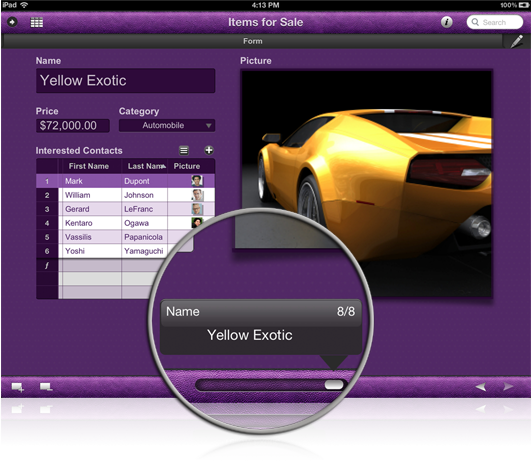
Task: Tap the Search field
Action: pyautogui.click(x=494, y=22)
